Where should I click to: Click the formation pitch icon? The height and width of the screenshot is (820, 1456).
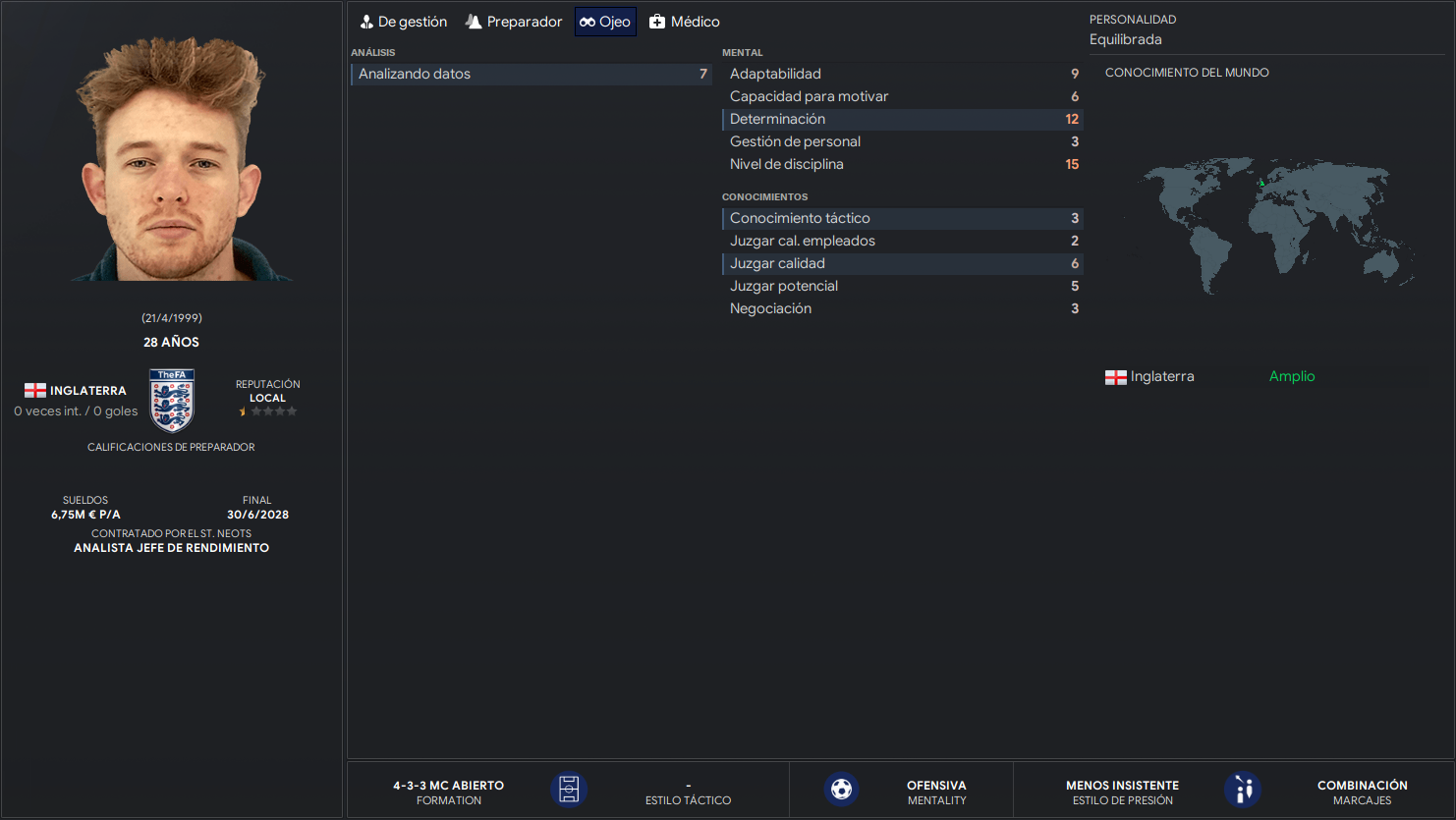pyautogui.click(x=569, y=790)
